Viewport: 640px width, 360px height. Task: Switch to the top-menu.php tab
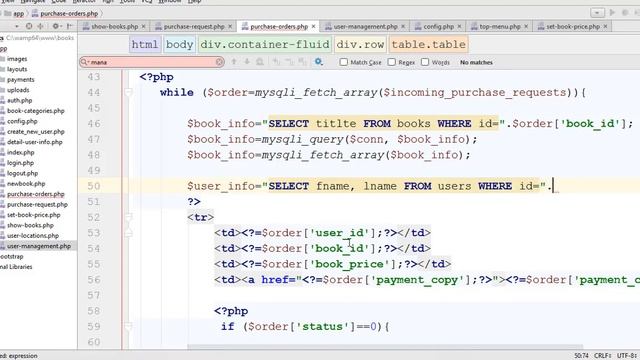500,26
